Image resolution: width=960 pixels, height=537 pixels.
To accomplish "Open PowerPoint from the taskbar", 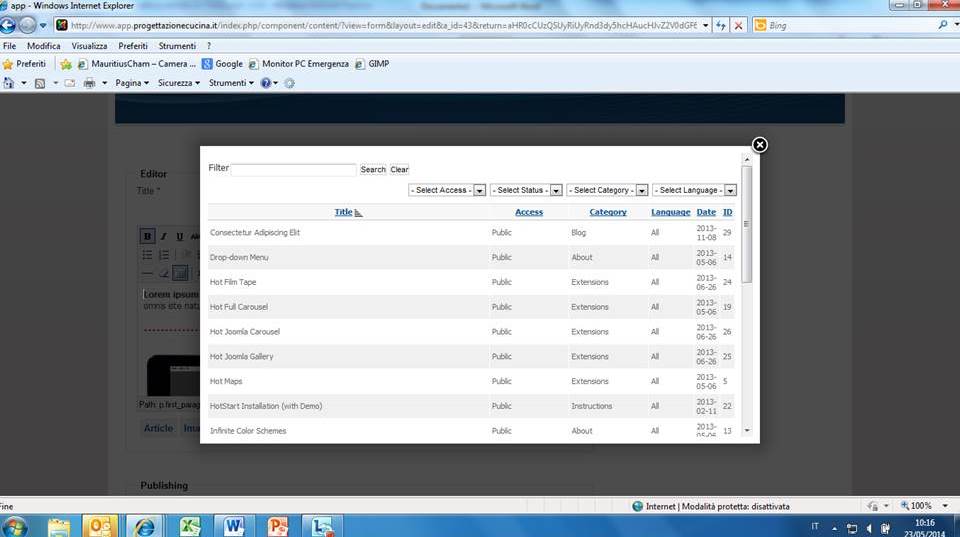I will [x=278, y=527].
